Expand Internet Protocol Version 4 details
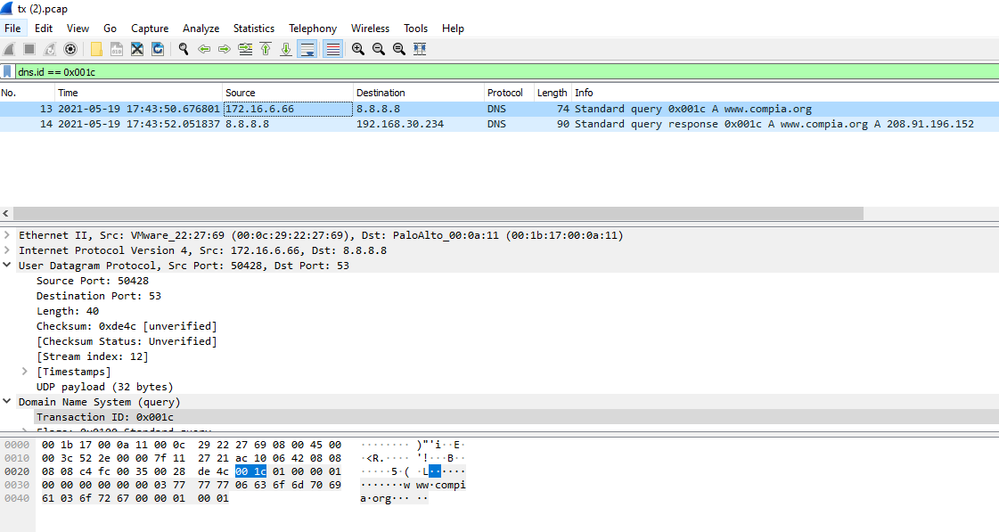This screenshot has height=532, width=999. point(7,250)
